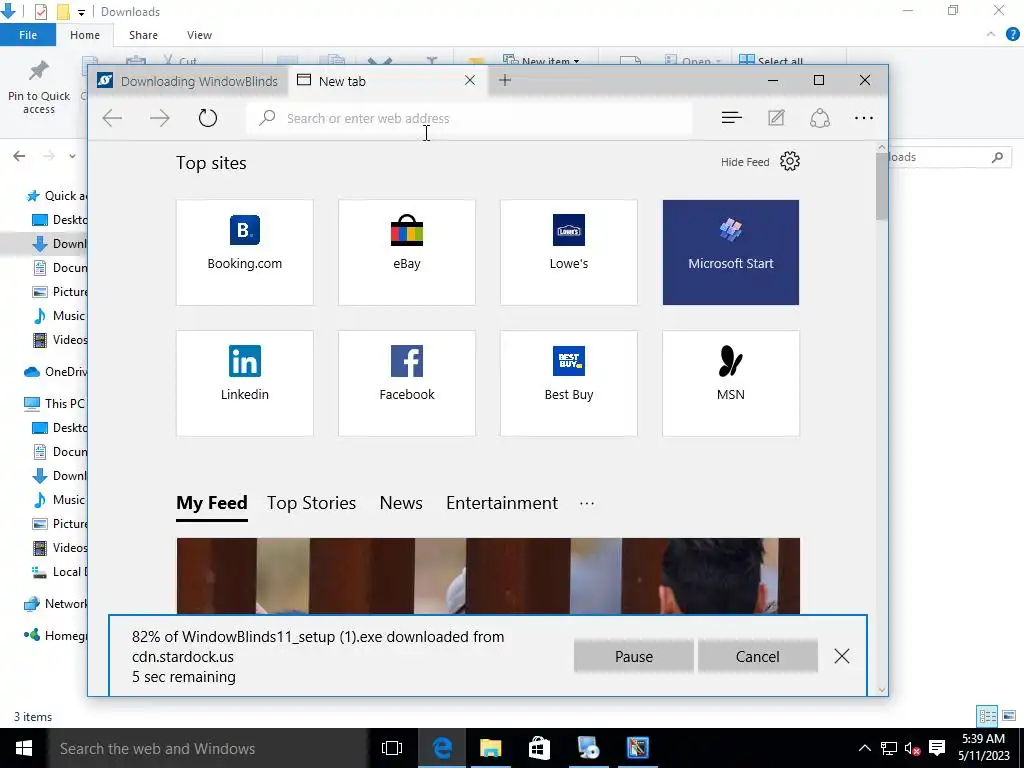Open Edge More actions menu
The width and height of the screenshot is (1024, 768).
(x=863, y=118)
